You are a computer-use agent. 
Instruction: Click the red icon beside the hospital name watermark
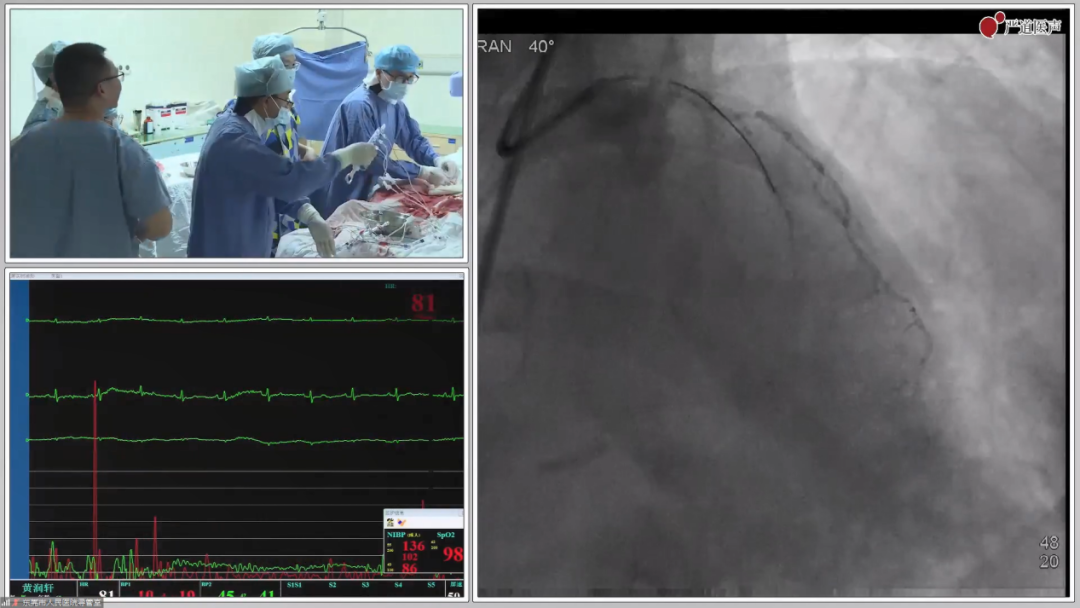16,602
